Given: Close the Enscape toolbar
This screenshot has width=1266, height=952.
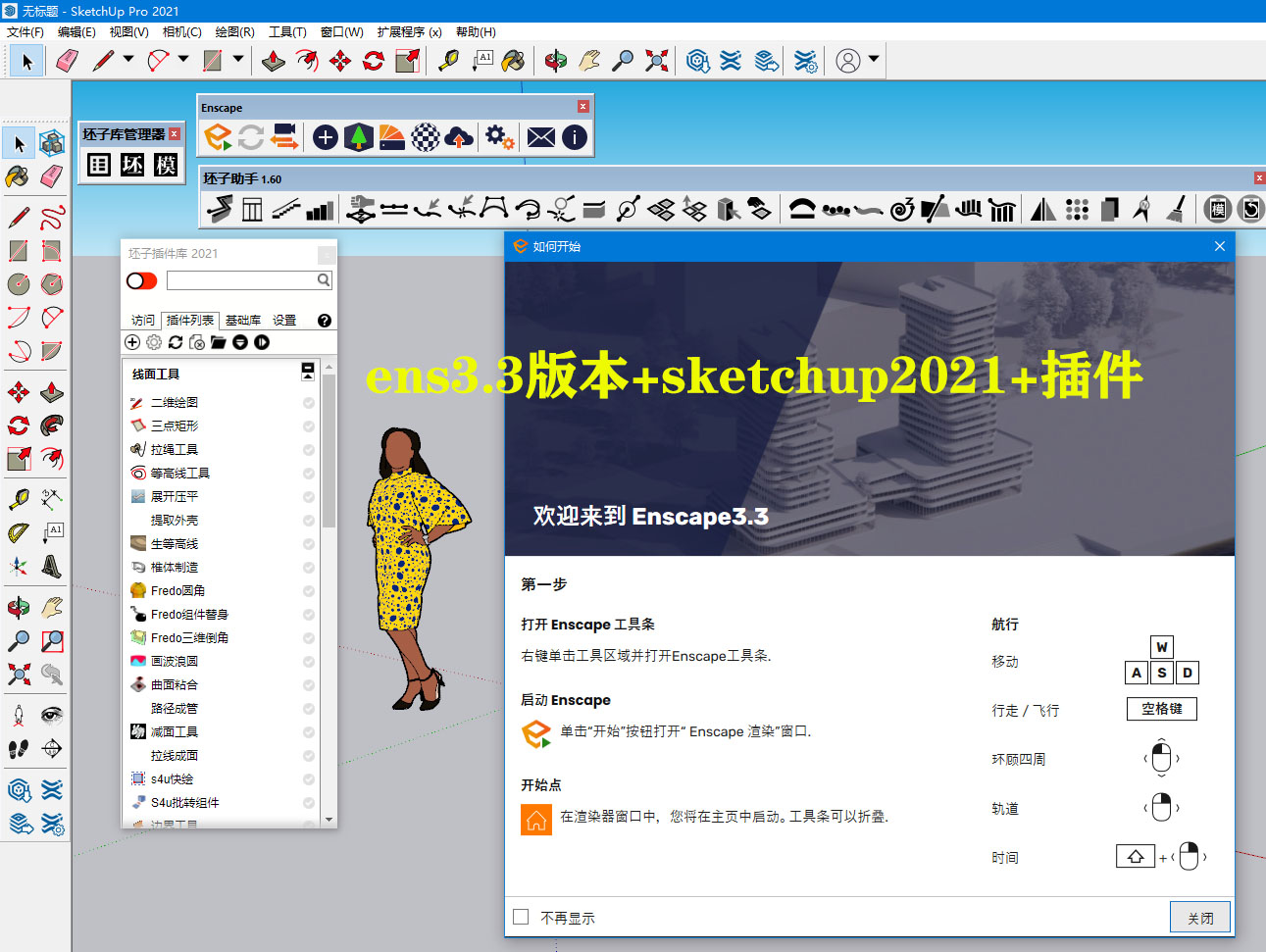Looking at the screenshot, I should (583, 107).
